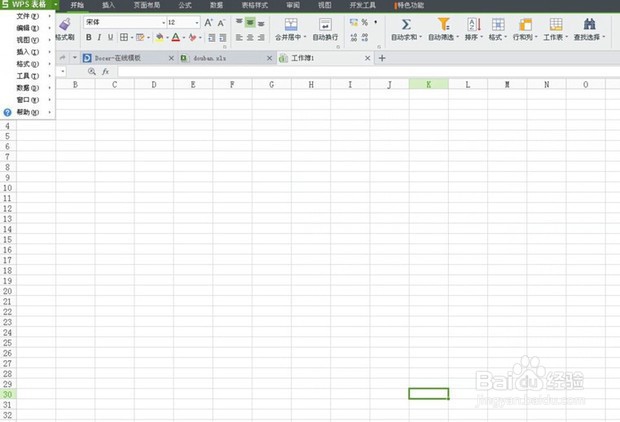Click the Format (格式) grid icon
The width and height of the screenshot is (620, 422).
point(498,25)
